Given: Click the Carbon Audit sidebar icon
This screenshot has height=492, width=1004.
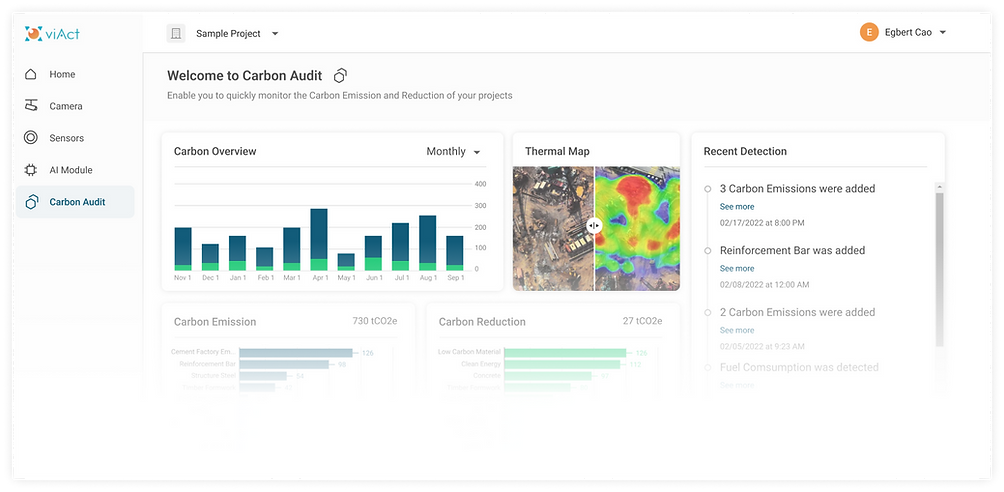Looking at the screenshot, I should [x=31, y=202].
